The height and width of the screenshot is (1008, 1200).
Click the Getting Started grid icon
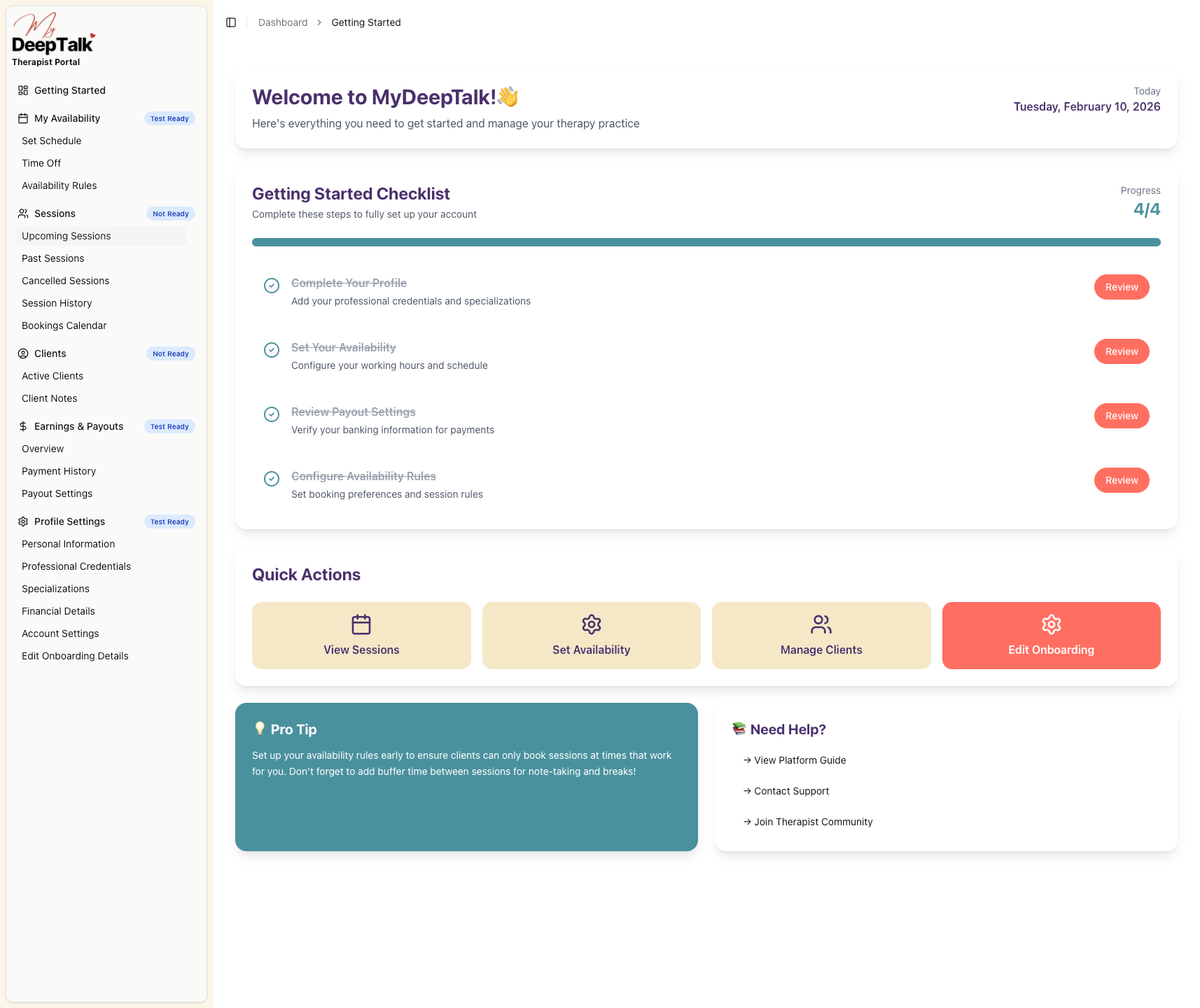pyautogui.click(x=23, y=90)
